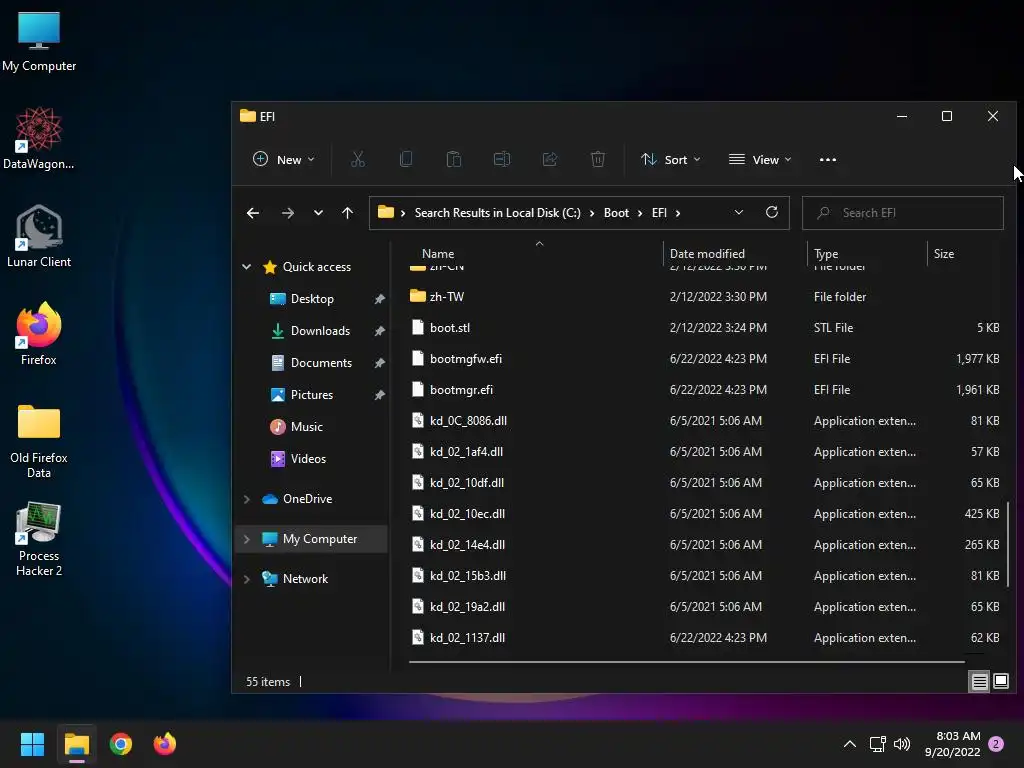Select Documents in Quick access
Image resolution: width=1024 pixels, height=768 pixels.
[x=321, y=362]
